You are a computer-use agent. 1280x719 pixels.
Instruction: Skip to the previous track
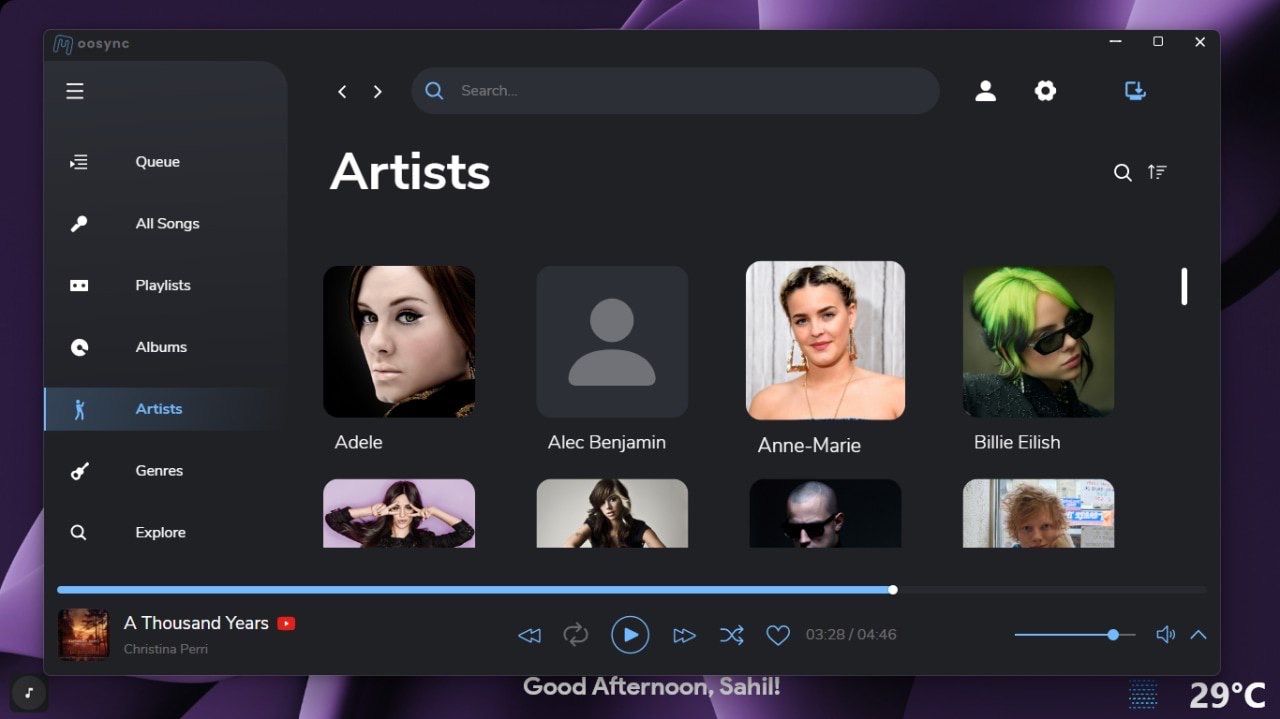(x=529, y=635)
